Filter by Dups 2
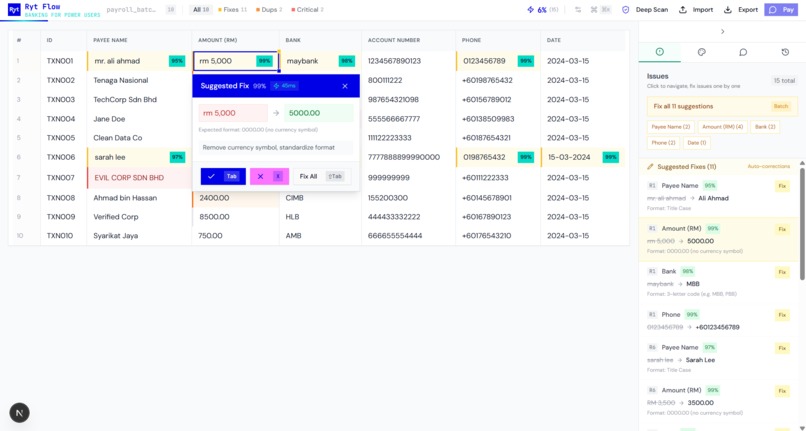This screenshot has height=431, width=806. pyautogui.click(x=269, y=10)
